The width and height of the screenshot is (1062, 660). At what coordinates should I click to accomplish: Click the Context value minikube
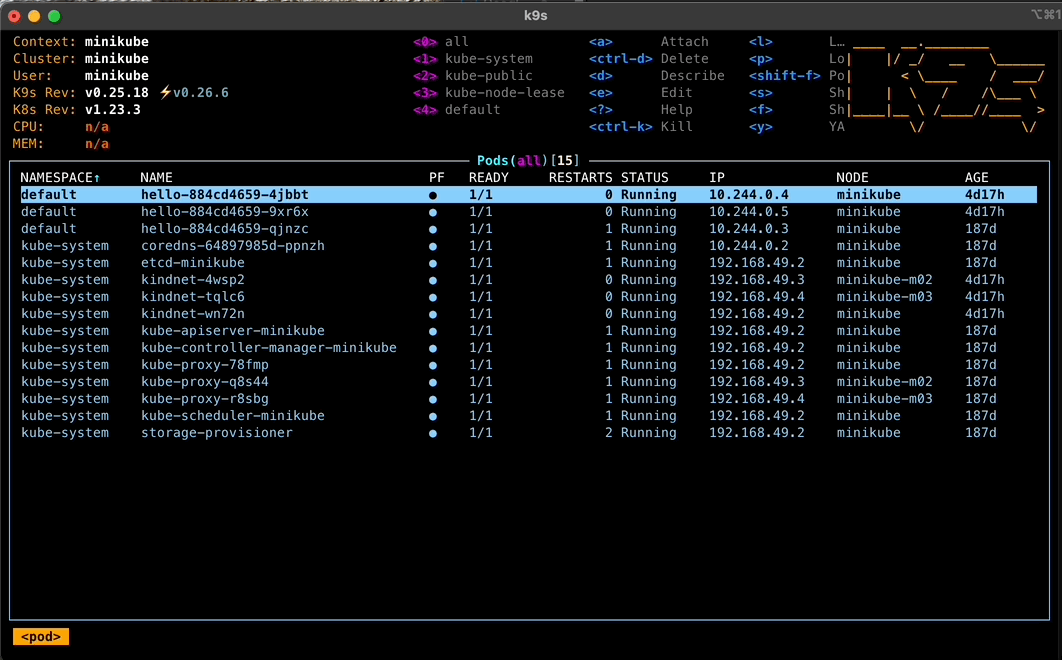click(x=116, y=41)
